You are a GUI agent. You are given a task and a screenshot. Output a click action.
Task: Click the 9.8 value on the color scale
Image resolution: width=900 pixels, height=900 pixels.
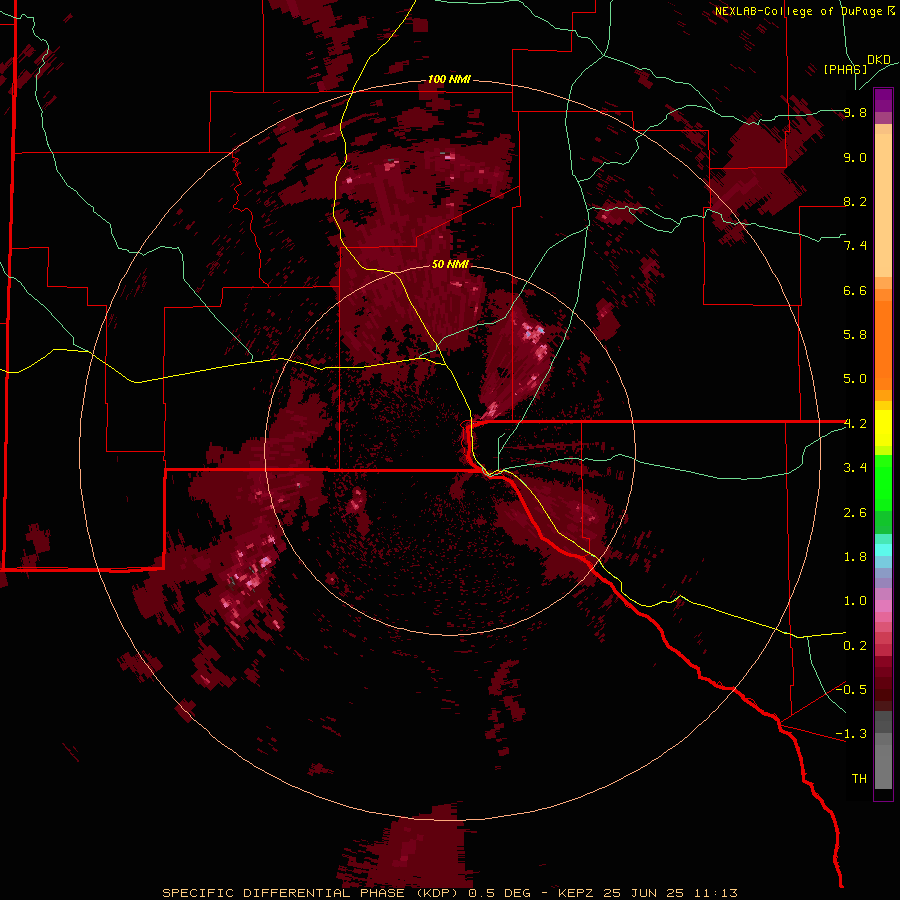click(x=855, y=112)
